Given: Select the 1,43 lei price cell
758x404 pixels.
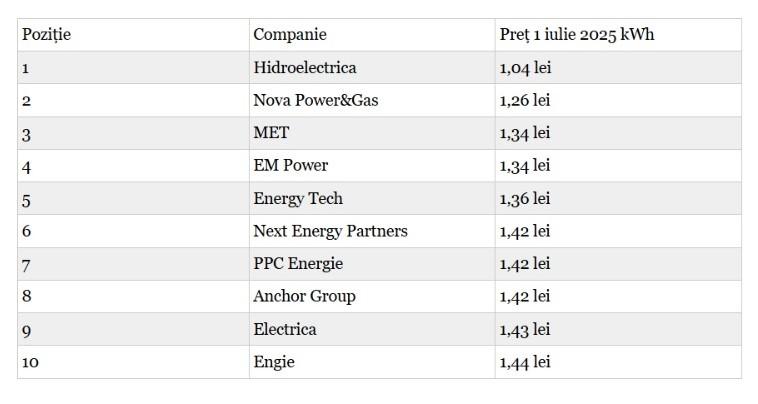Looking at the screenshot, I should pyautogui.click(x=525, y=329).
